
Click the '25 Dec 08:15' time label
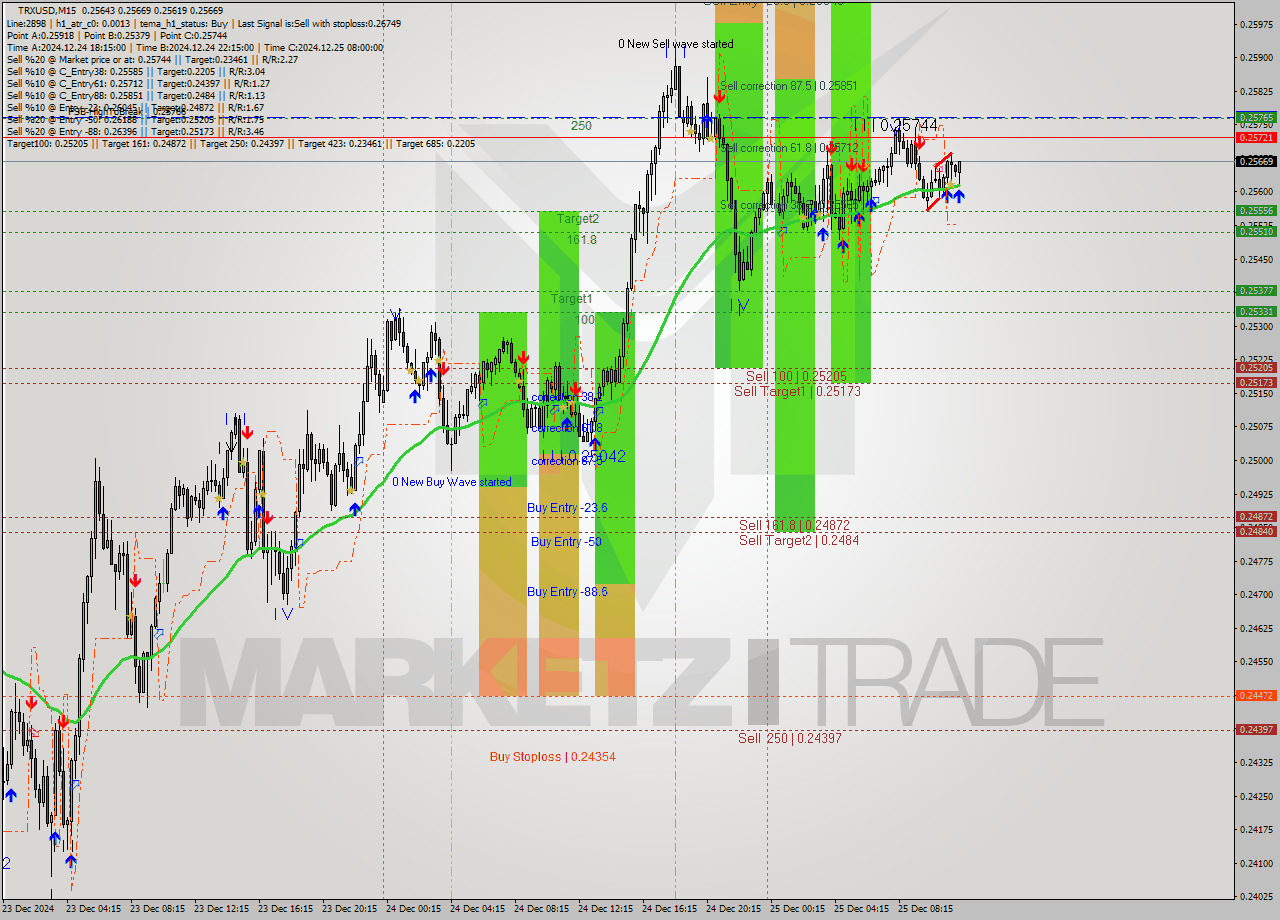pos(926,909)
